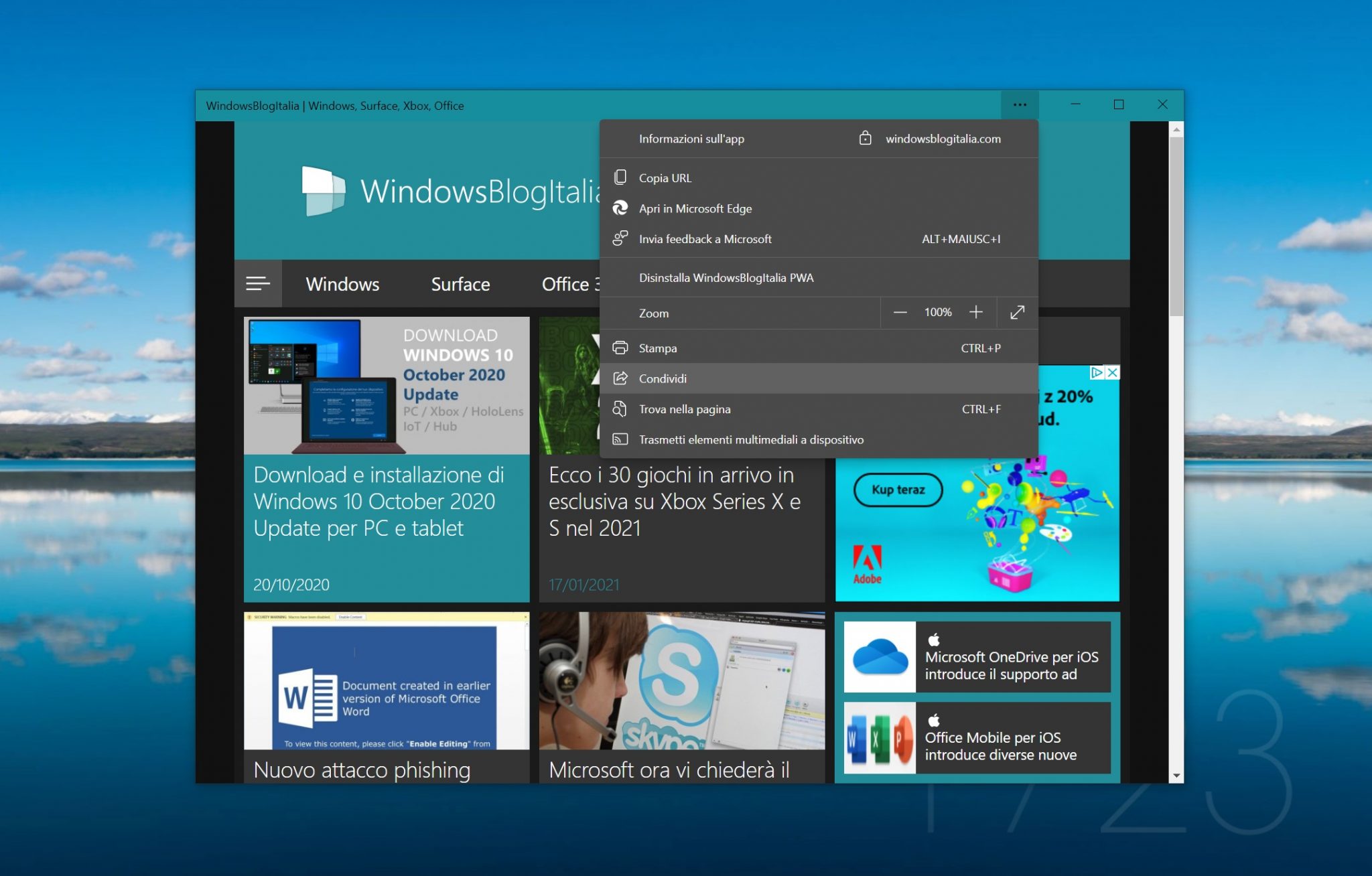Open the Download e installazione di Windows 10 headline
The image size is (1372, 876).
pyautogui.click(x=379, y=501)
